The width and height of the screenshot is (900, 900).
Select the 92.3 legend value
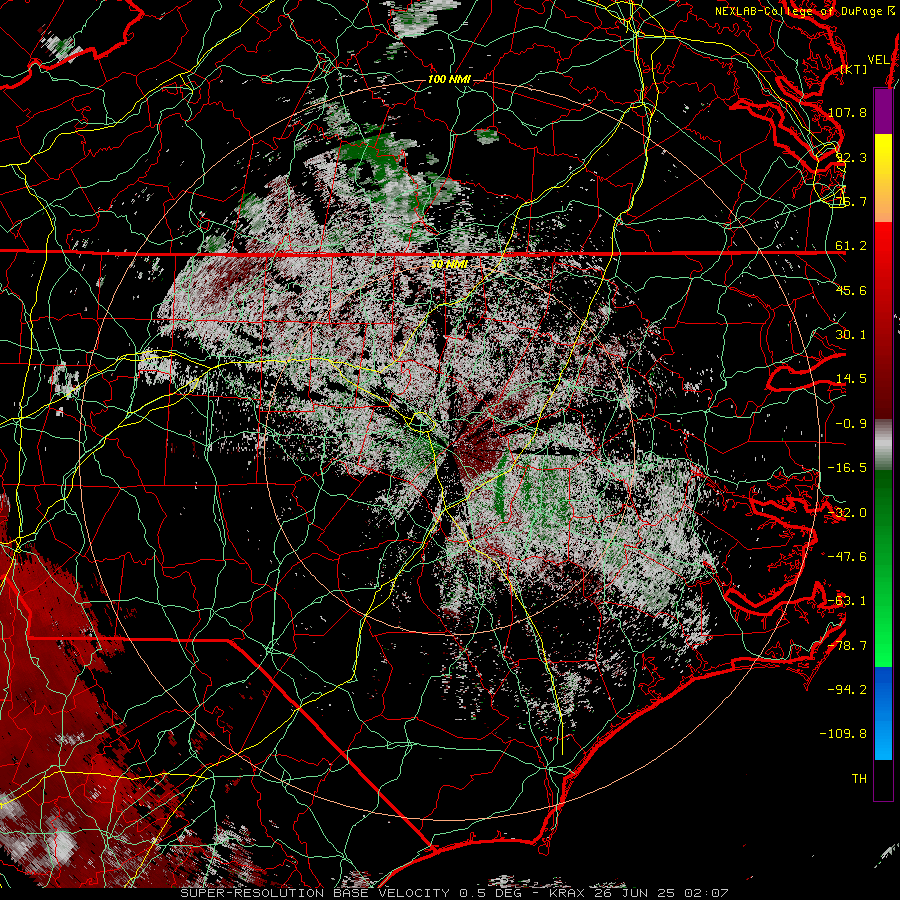tap(851, 157)
